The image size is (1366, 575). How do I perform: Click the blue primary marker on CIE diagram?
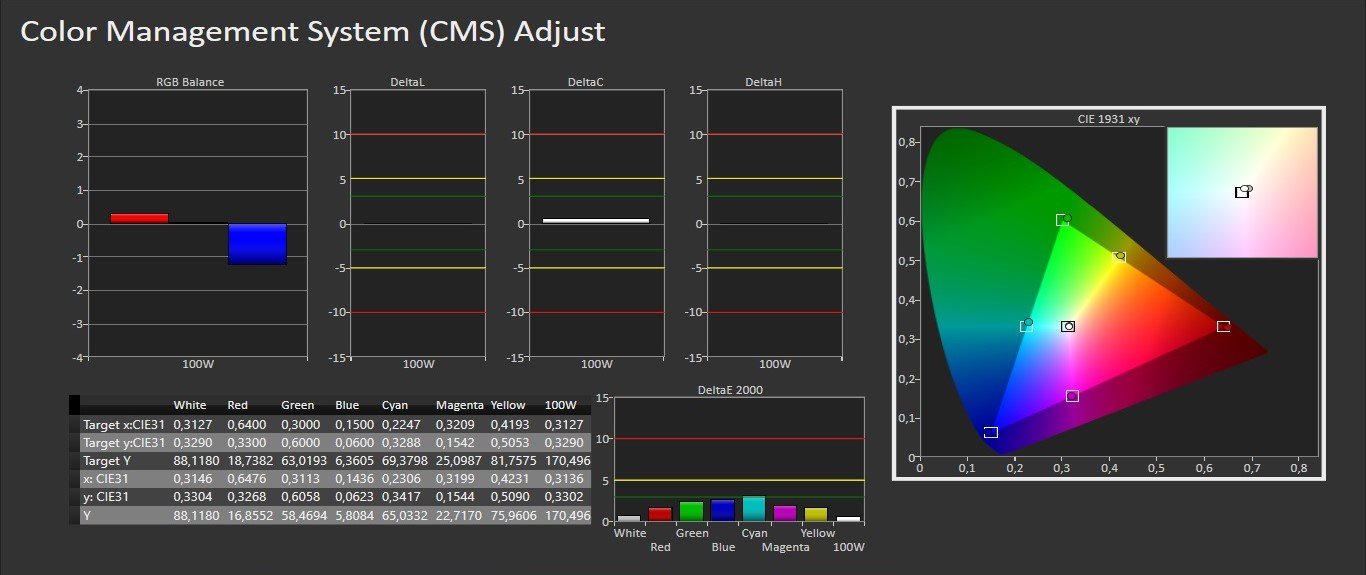tap(990, 432)
